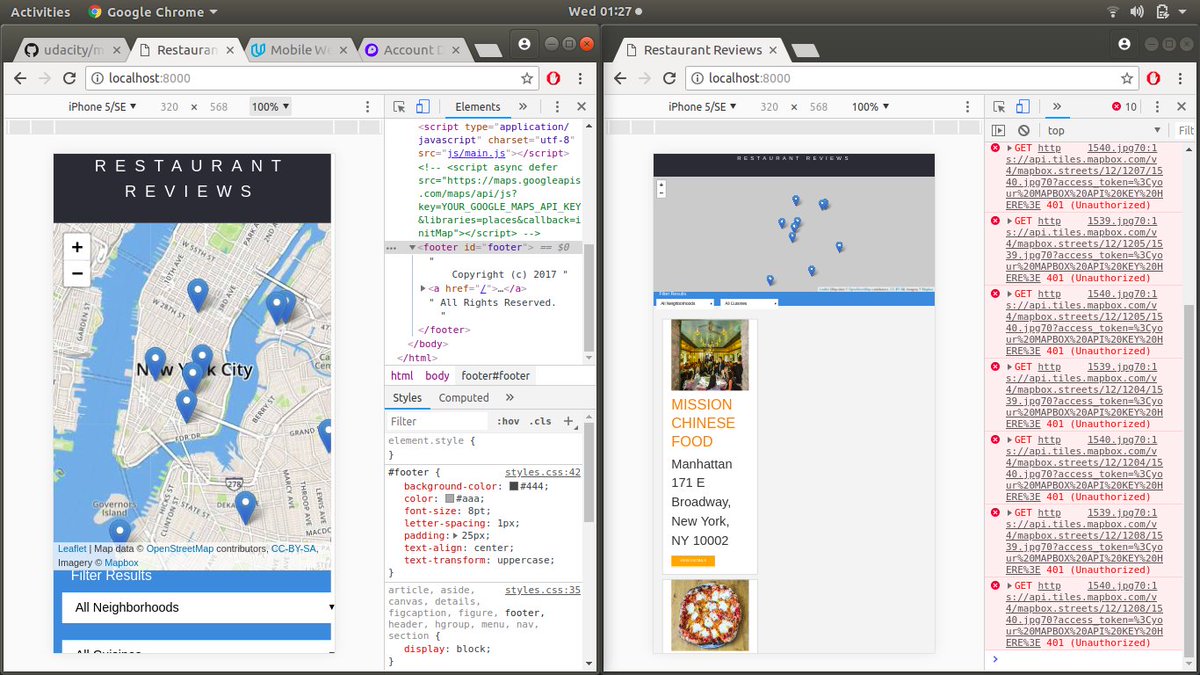Screen dimensions: 1200x675
Task: Open the Activities overview
Action: tap(40, 12)
